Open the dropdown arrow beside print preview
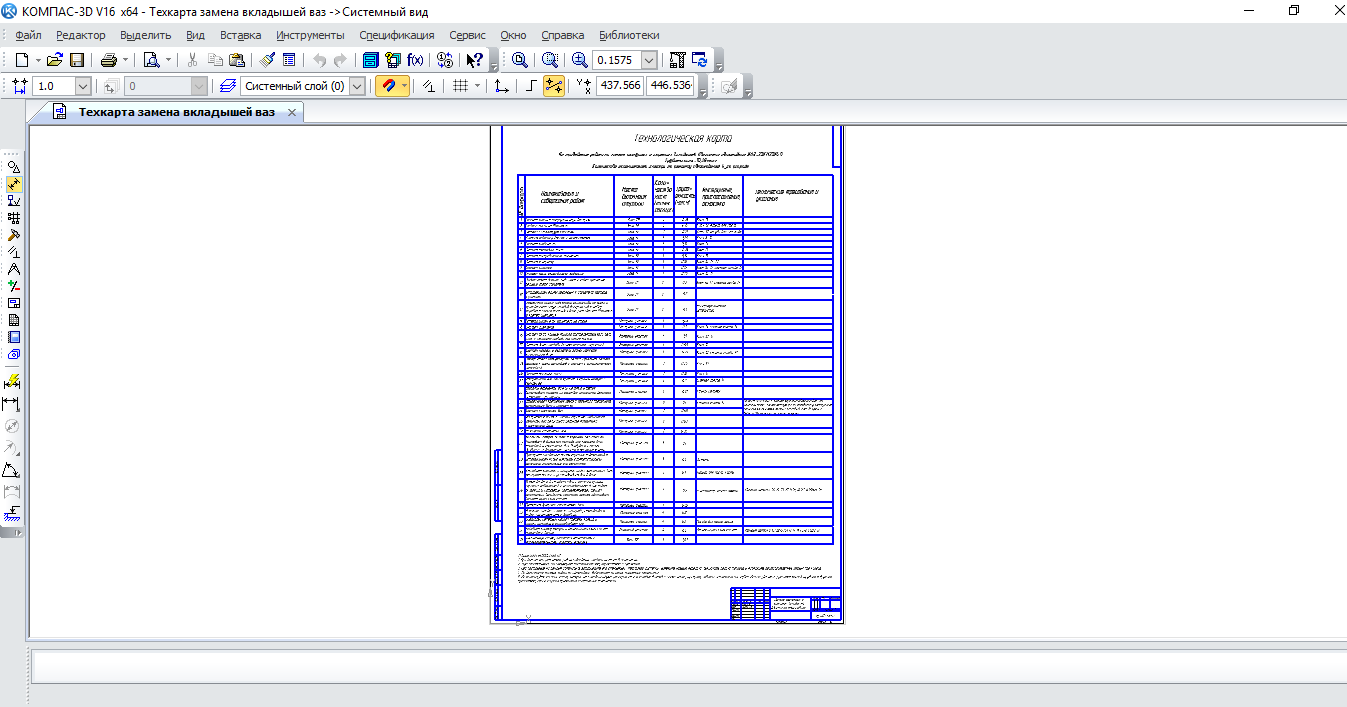Viewport: 1347px width, 707px height. (x=168, y=60)
